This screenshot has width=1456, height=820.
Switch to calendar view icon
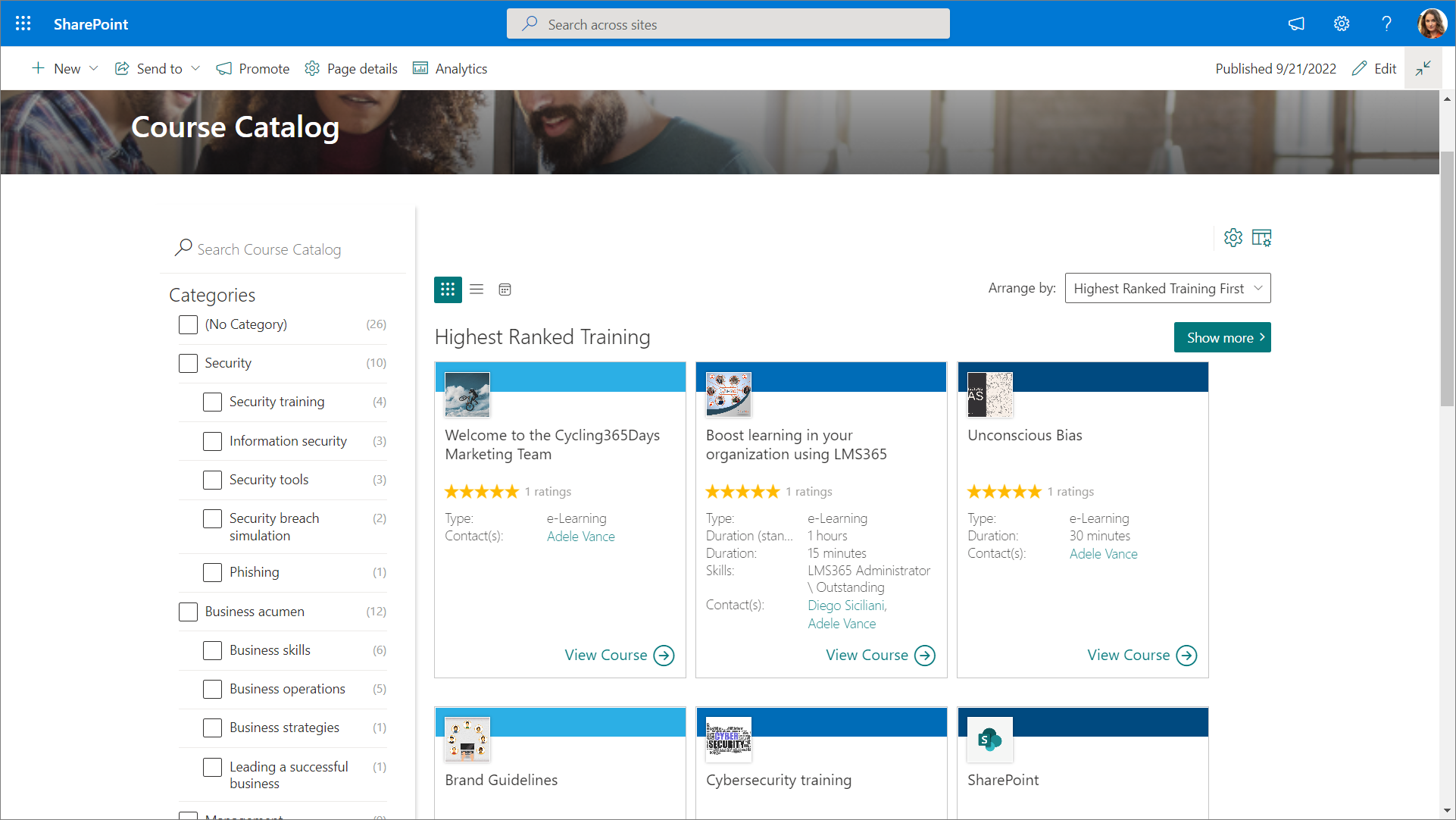[505, 290]
